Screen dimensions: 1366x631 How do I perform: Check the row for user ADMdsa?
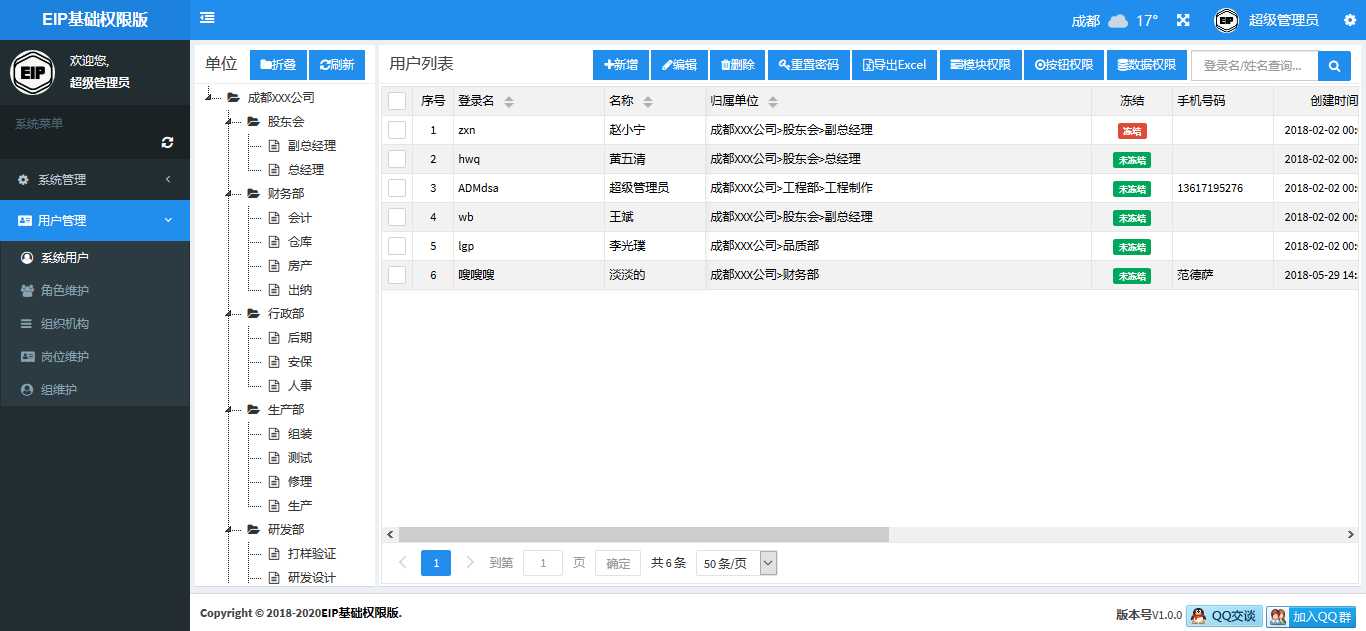pos(397,188)
